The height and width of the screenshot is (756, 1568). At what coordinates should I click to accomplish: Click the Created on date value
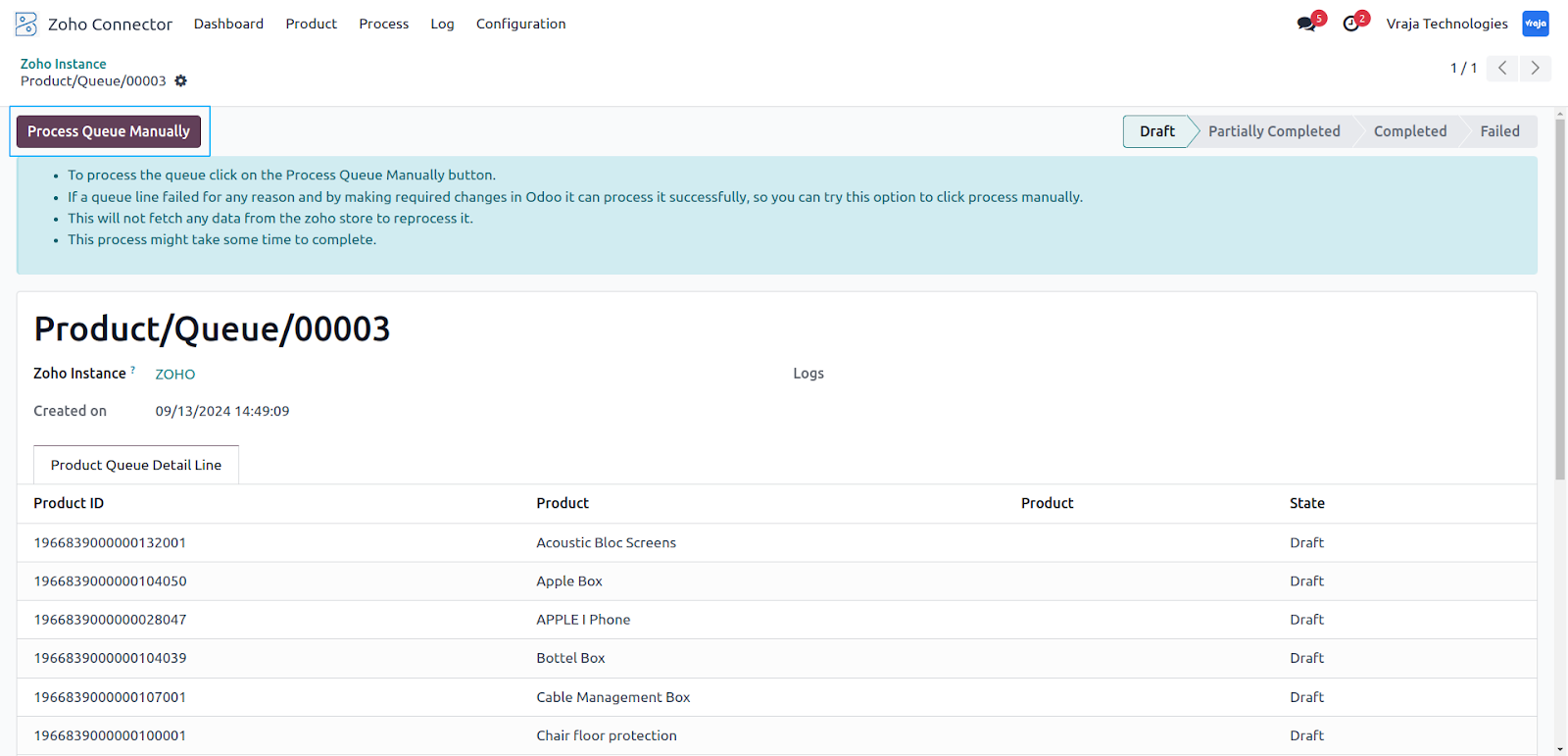[x=222, y=411]
